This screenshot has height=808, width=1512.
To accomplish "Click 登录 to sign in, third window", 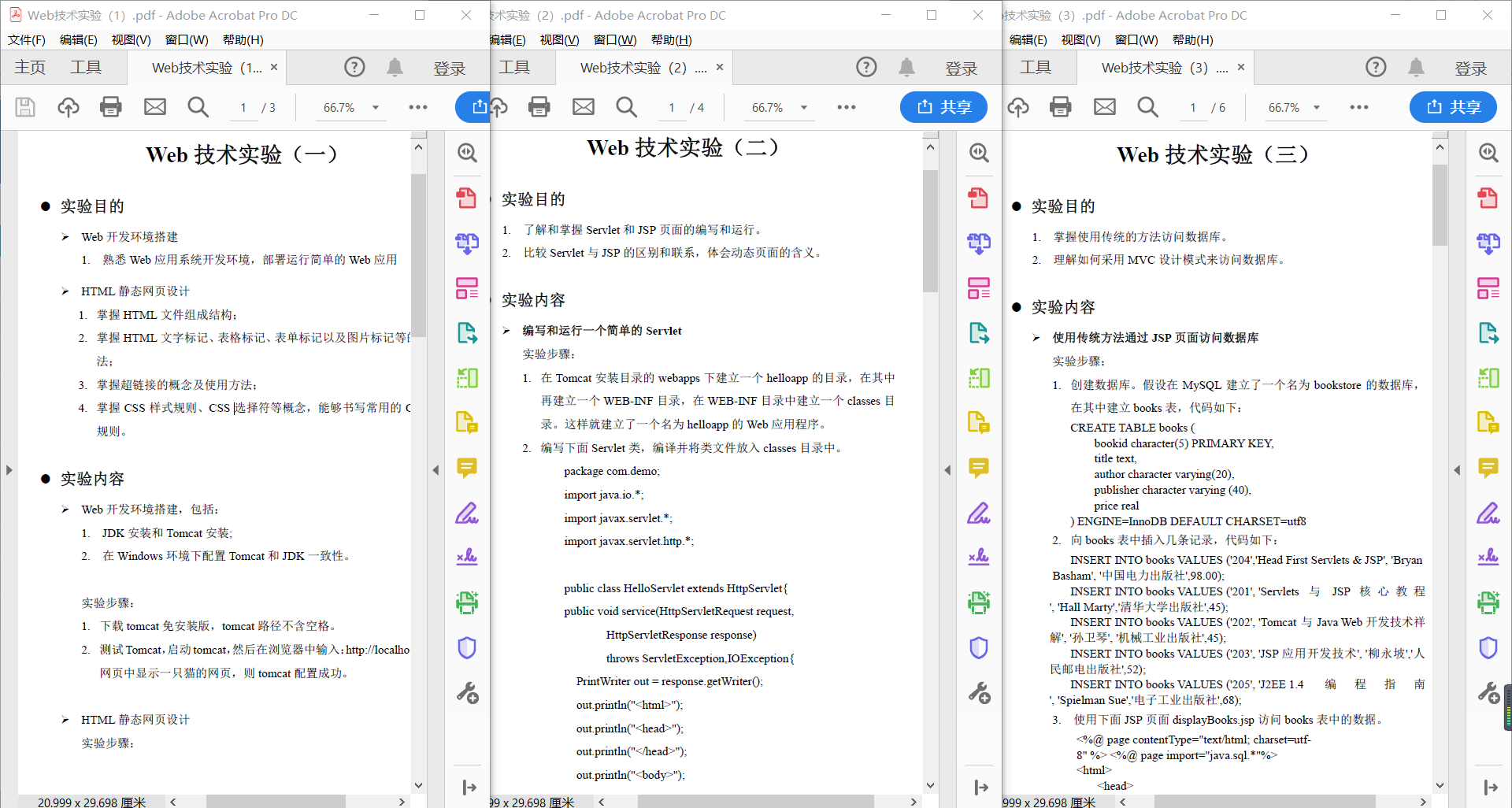I will pos(1470,69).
